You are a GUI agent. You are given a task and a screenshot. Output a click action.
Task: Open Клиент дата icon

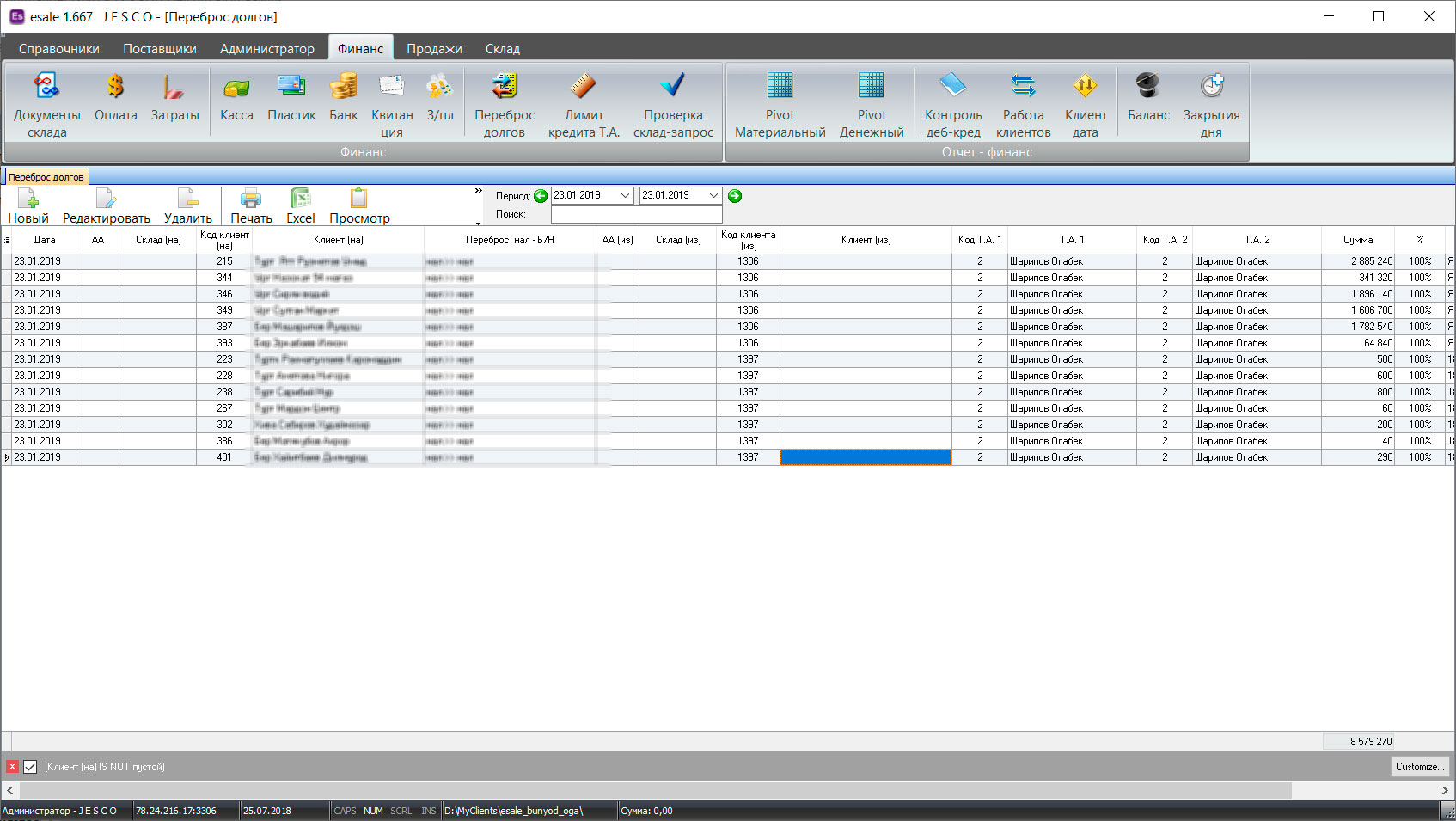coord(1086,104)
